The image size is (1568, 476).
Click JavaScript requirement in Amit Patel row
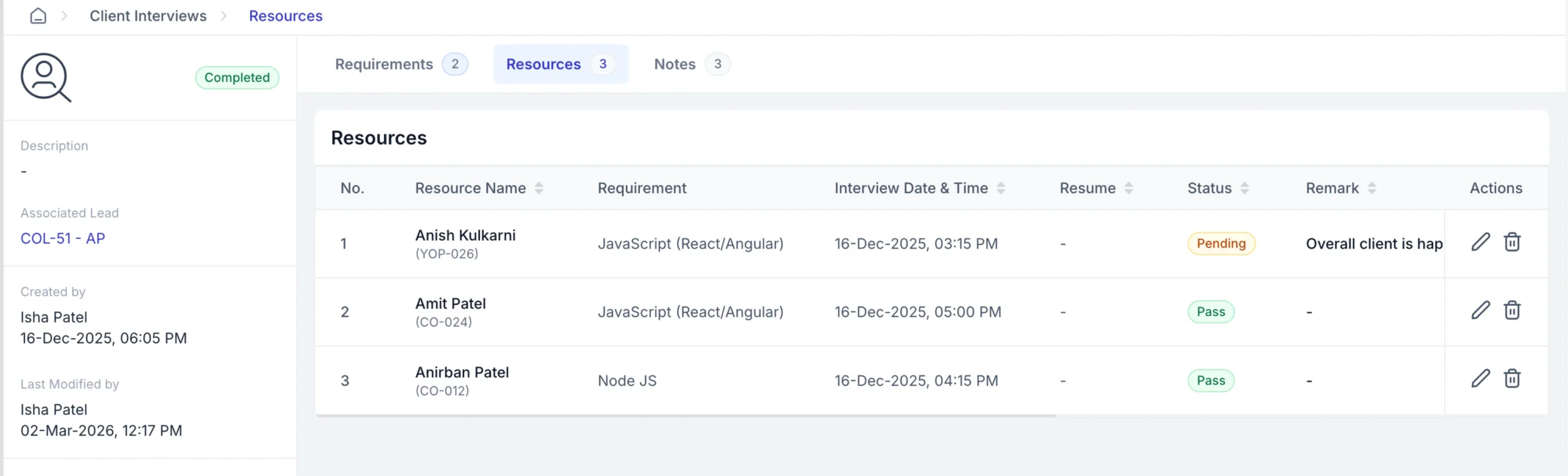pyautogui.click(x=690, y=312)
